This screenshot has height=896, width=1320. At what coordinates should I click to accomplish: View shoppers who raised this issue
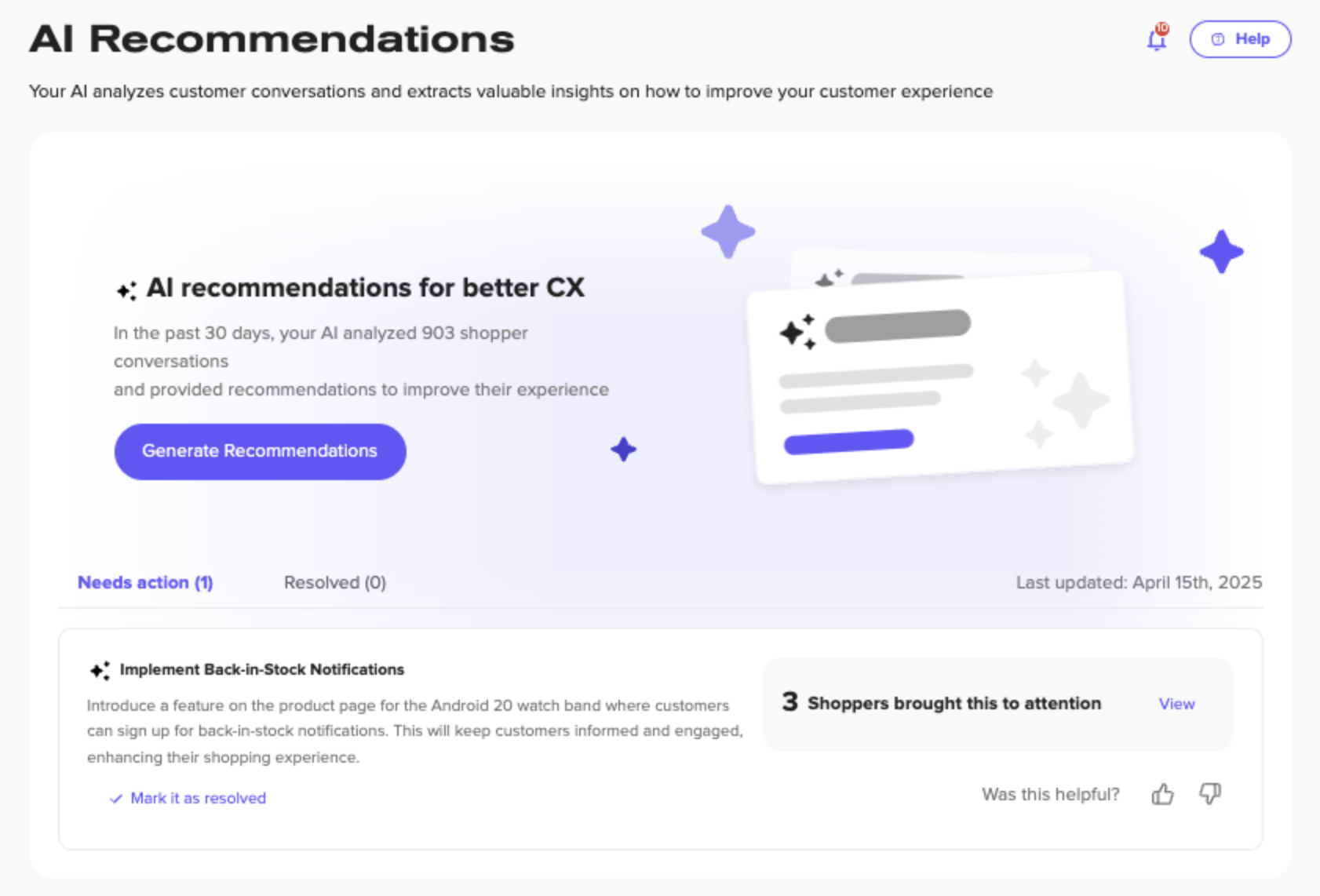[1176, 704]
